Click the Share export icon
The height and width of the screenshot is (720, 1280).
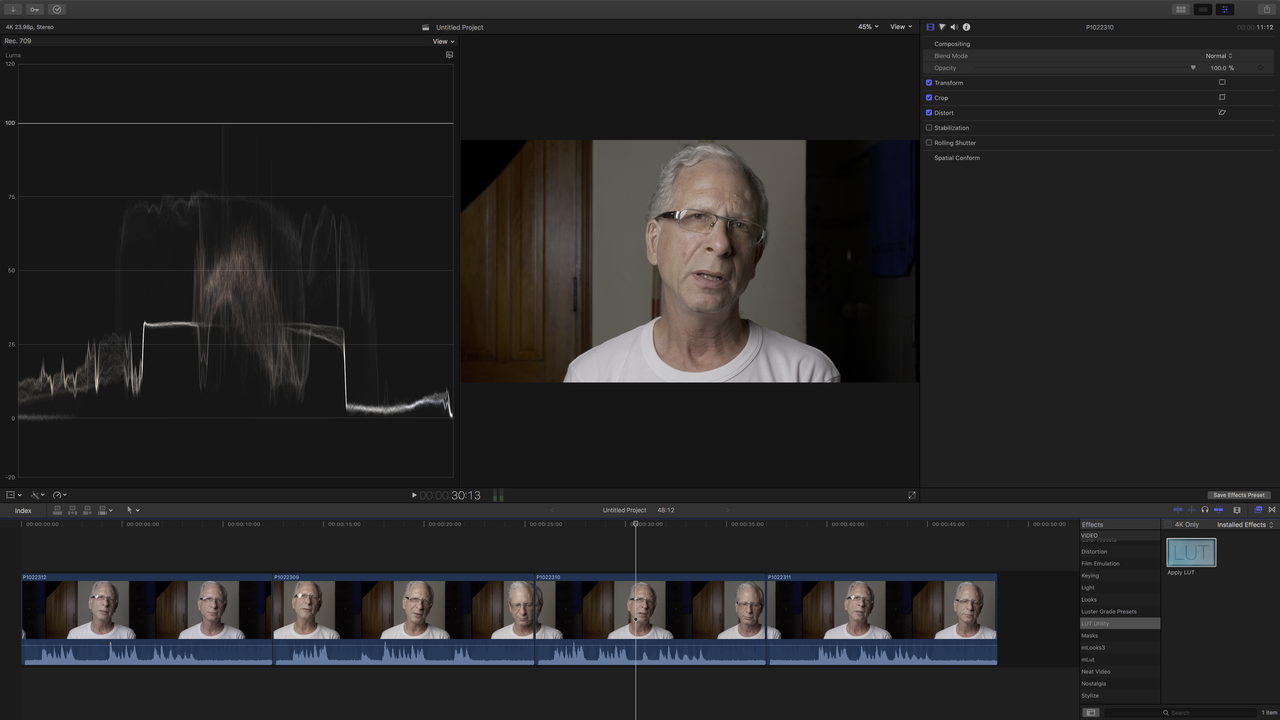click(1266, 9)
